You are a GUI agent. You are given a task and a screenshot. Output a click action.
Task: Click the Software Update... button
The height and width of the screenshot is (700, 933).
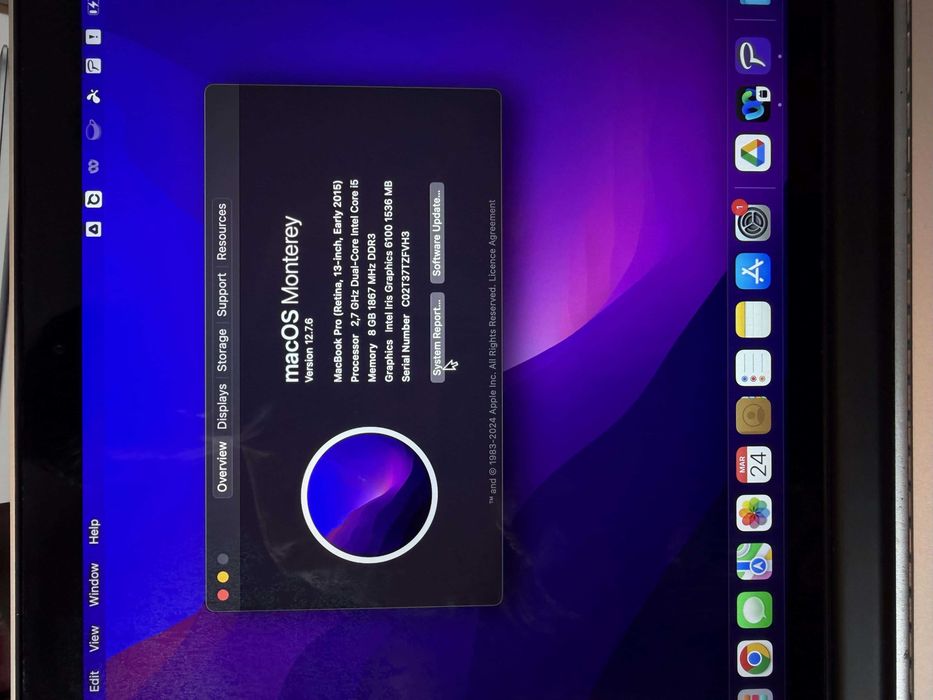pos(437,233)
